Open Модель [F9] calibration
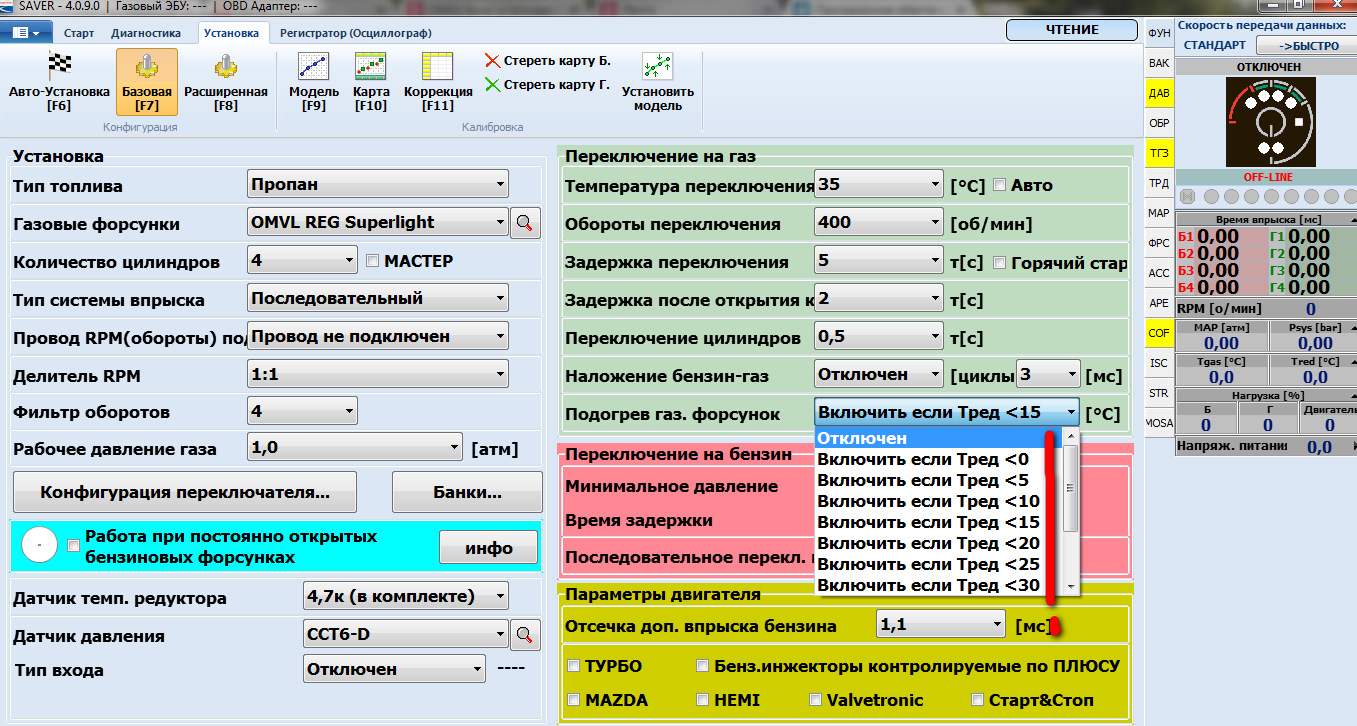Viewport: 1357px width, 726px height. [x=314, y=82]
